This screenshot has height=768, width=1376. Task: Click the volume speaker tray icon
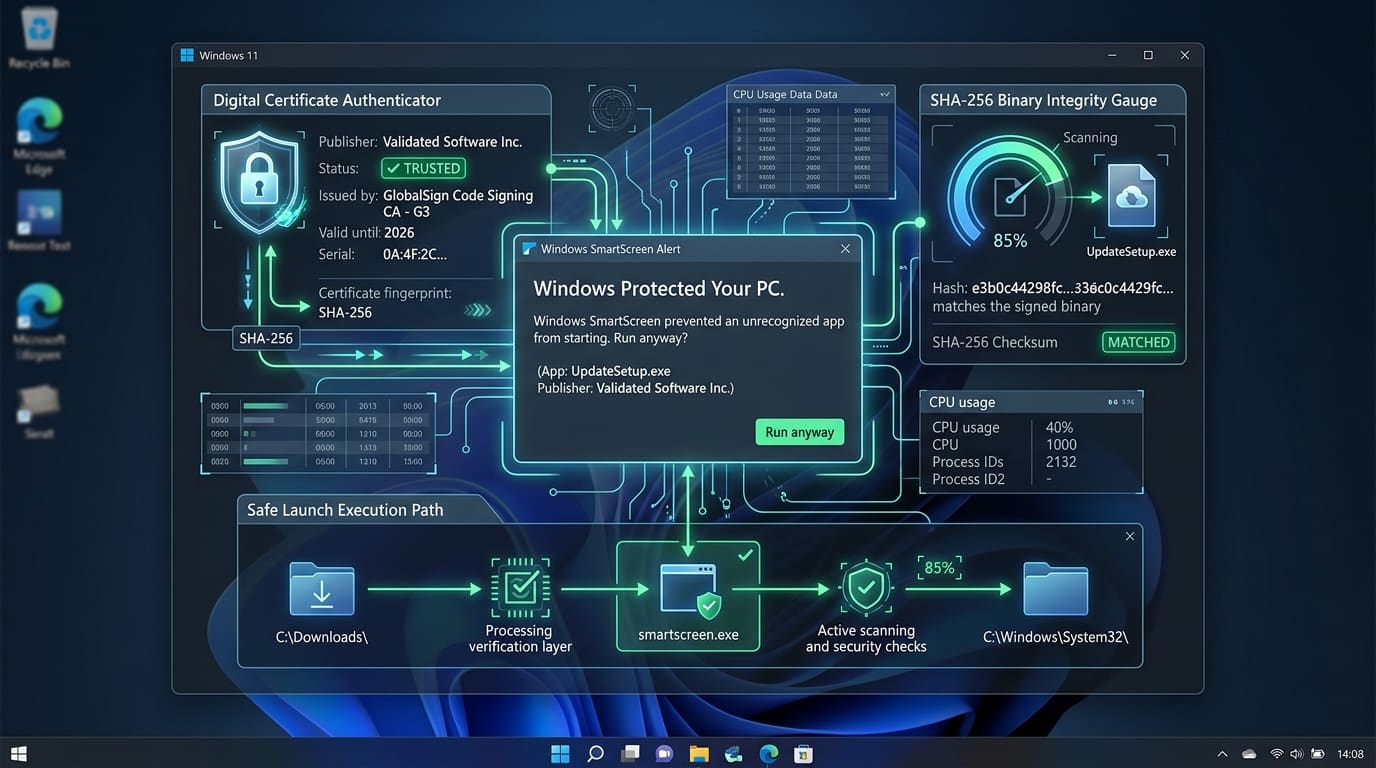tap(1297, 753)
